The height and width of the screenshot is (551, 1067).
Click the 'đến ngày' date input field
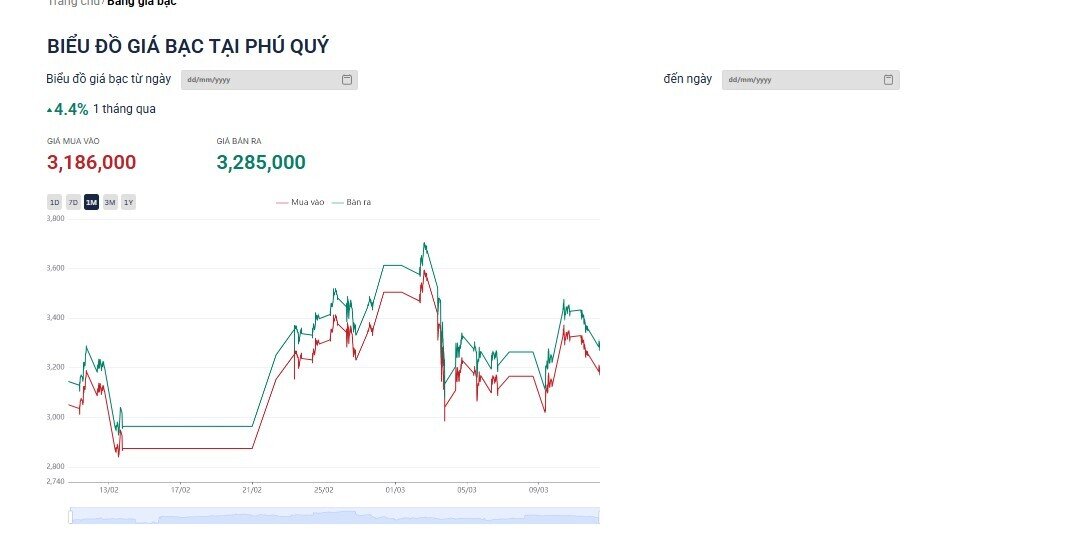(x=800, y=80)
